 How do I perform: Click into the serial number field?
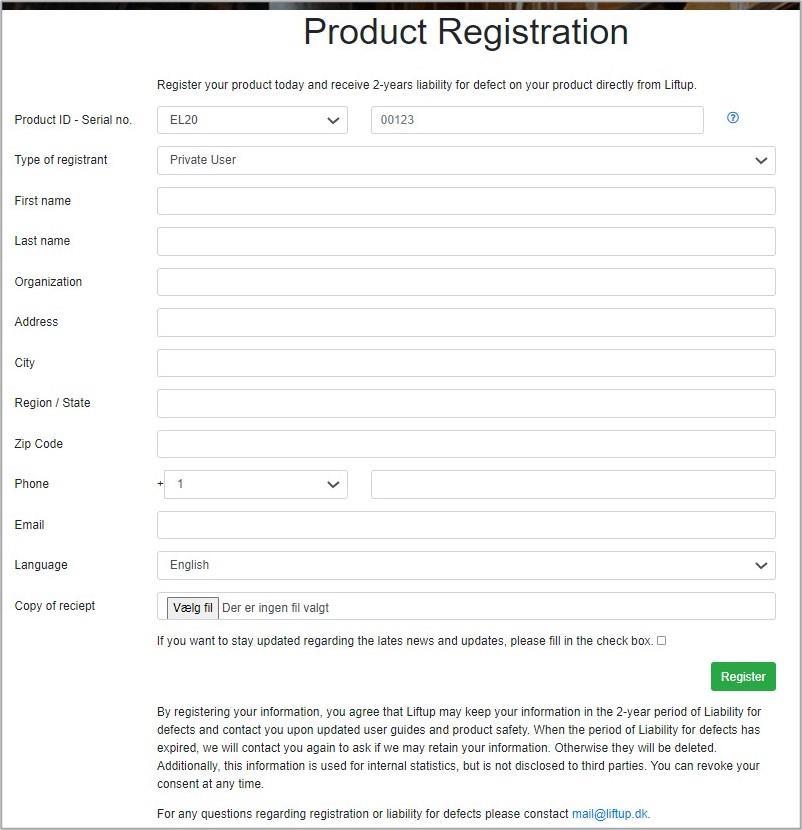(537, 120)
